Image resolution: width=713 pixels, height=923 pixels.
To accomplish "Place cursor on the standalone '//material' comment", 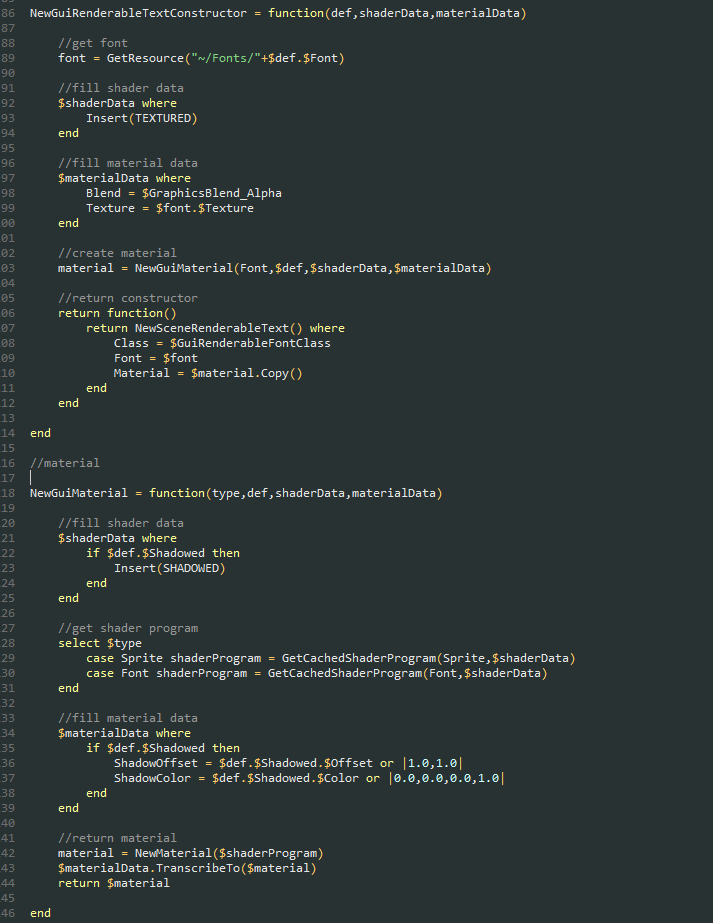I will click(65, 463).
